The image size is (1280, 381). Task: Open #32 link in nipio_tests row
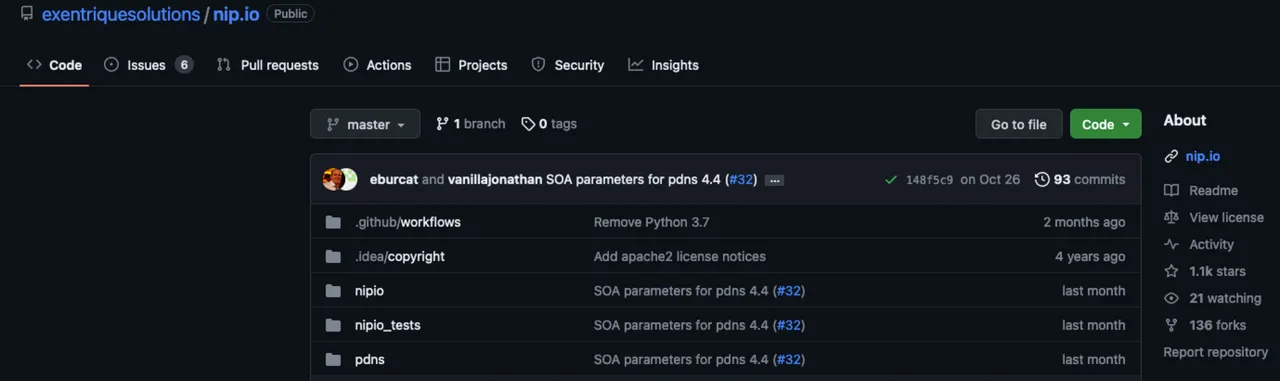(789, 325)
